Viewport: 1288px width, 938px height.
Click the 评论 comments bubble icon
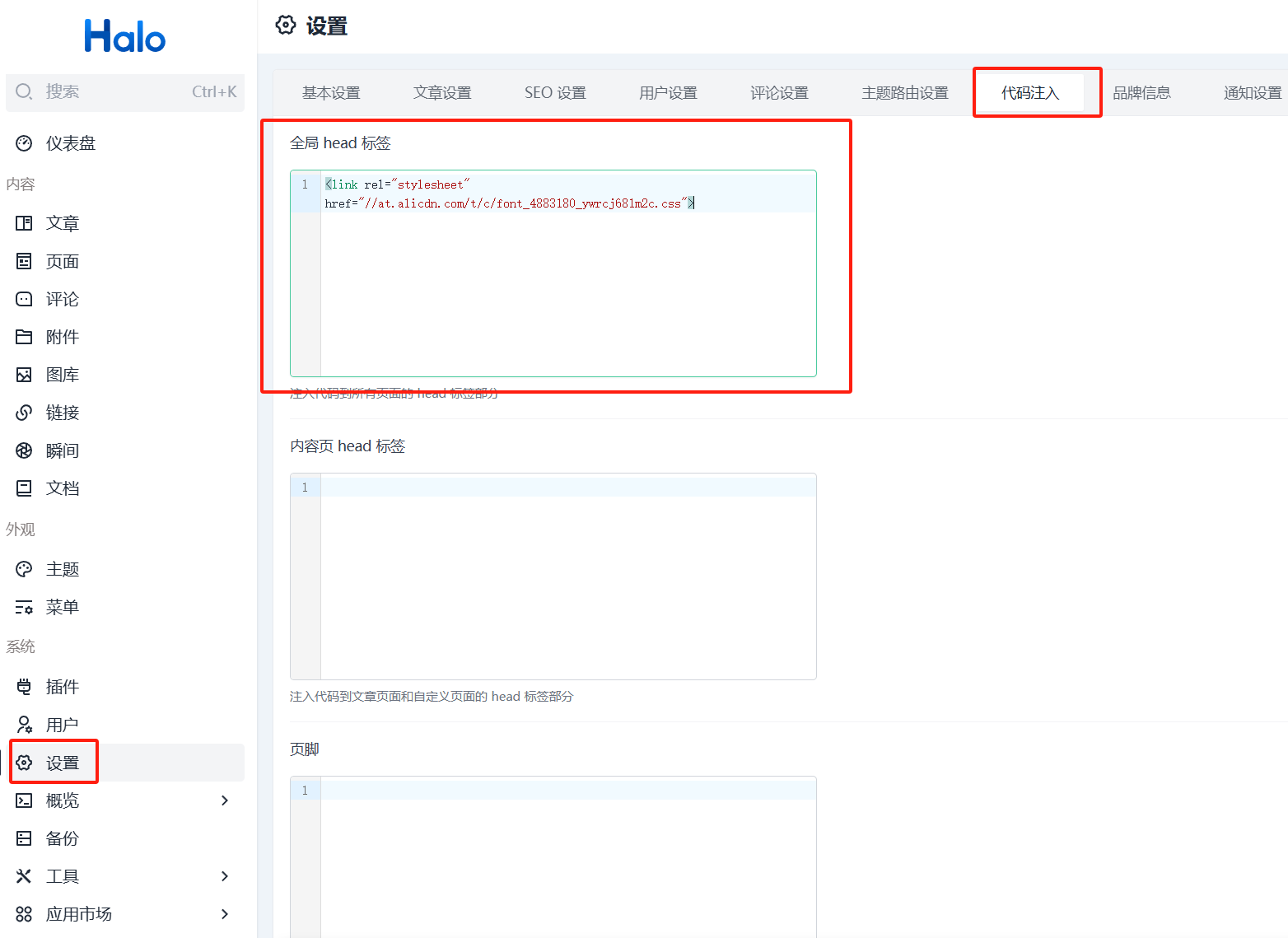pos(24,299)
